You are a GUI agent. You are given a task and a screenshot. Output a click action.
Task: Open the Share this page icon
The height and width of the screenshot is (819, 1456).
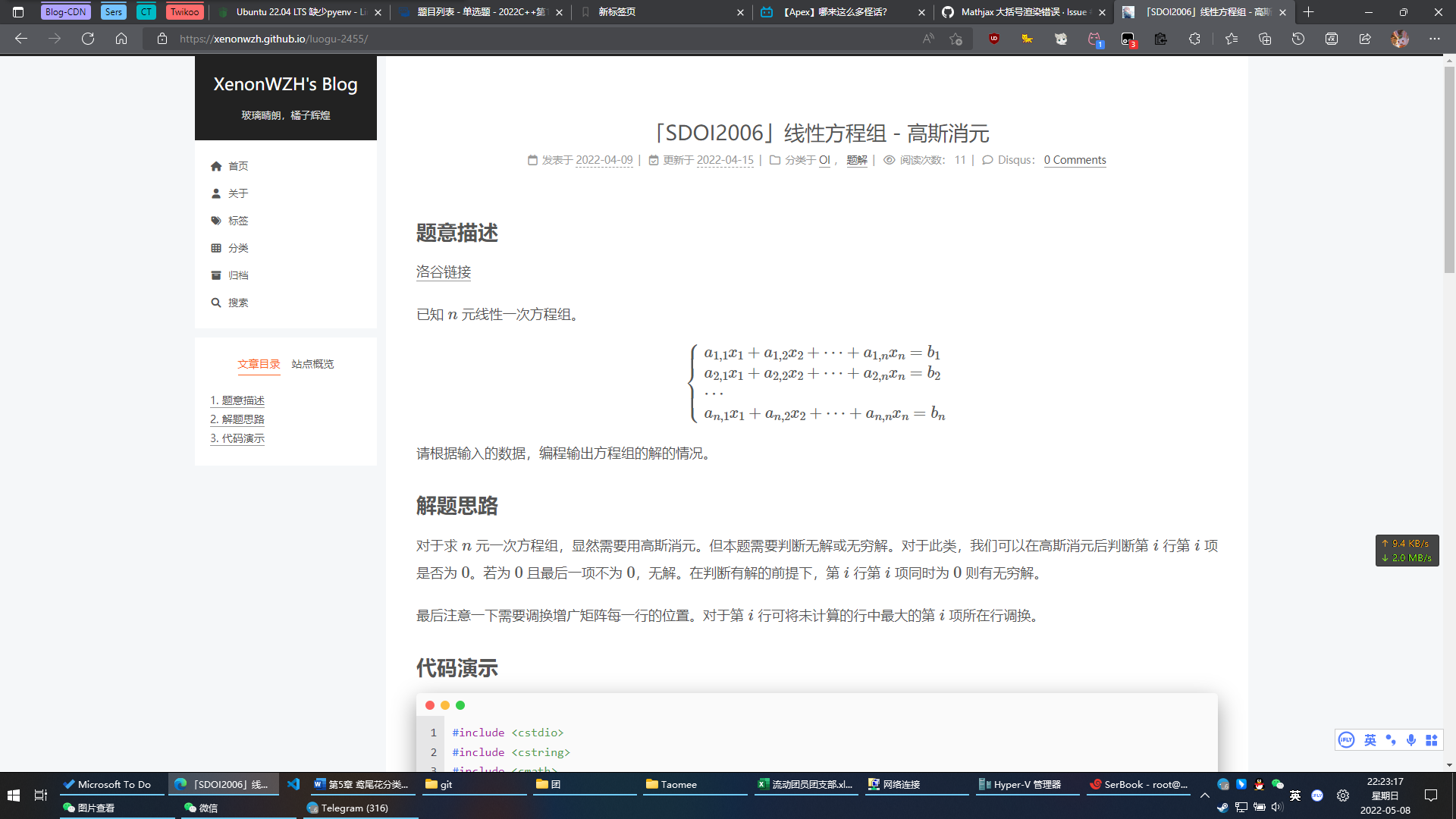[x=1366, y=38]
